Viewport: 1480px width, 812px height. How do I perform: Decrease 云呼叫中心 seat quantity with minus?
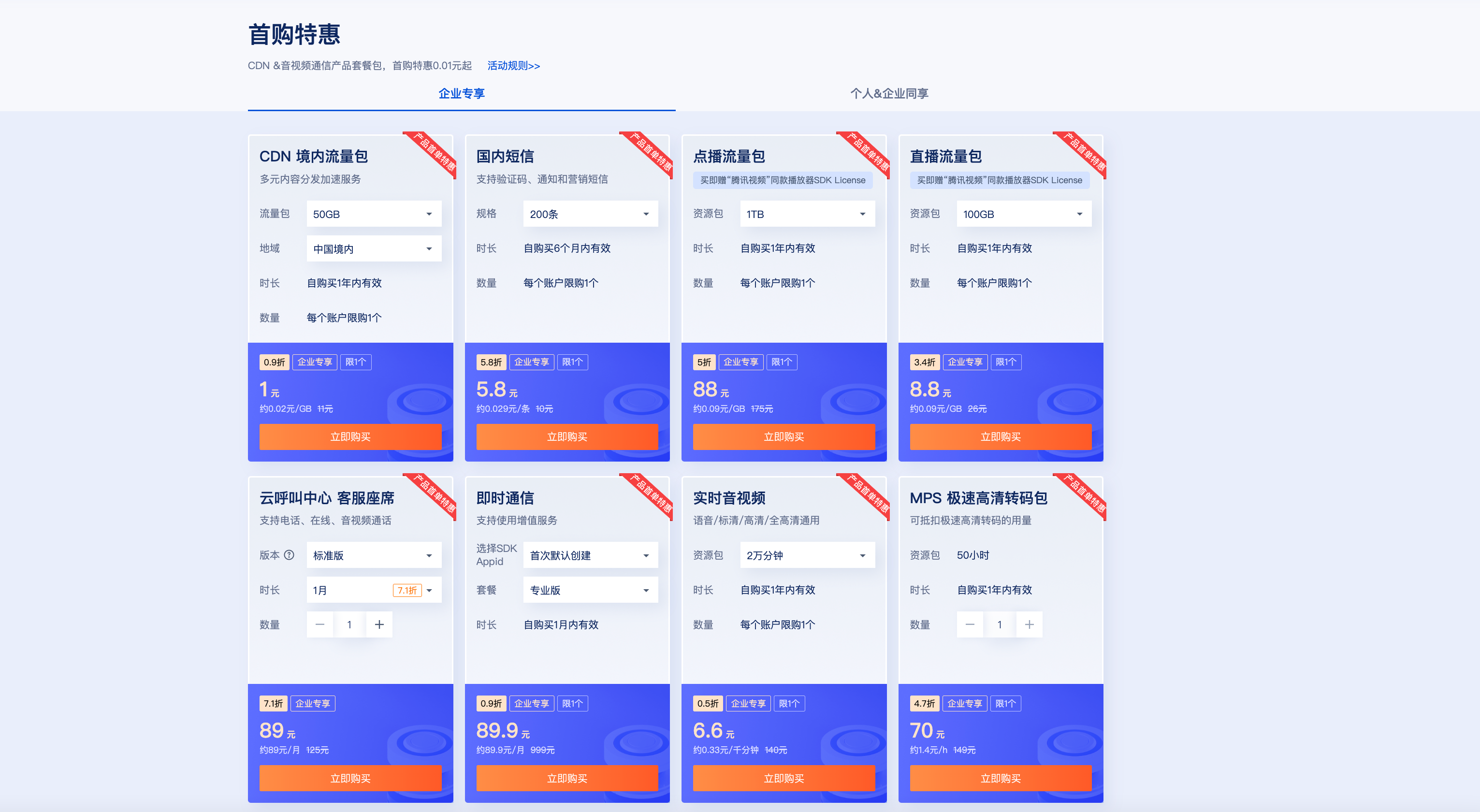pos(320,624)
